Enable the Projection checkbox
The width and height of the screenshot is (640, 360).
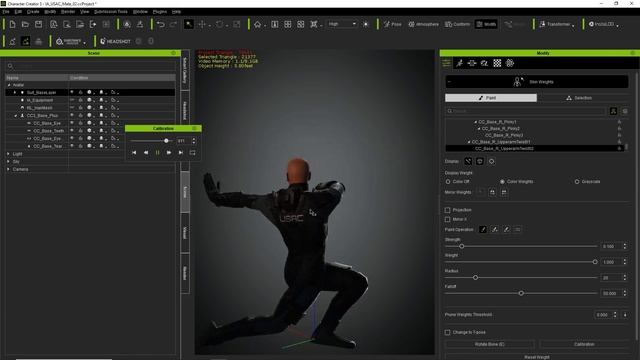pos(447,210)
